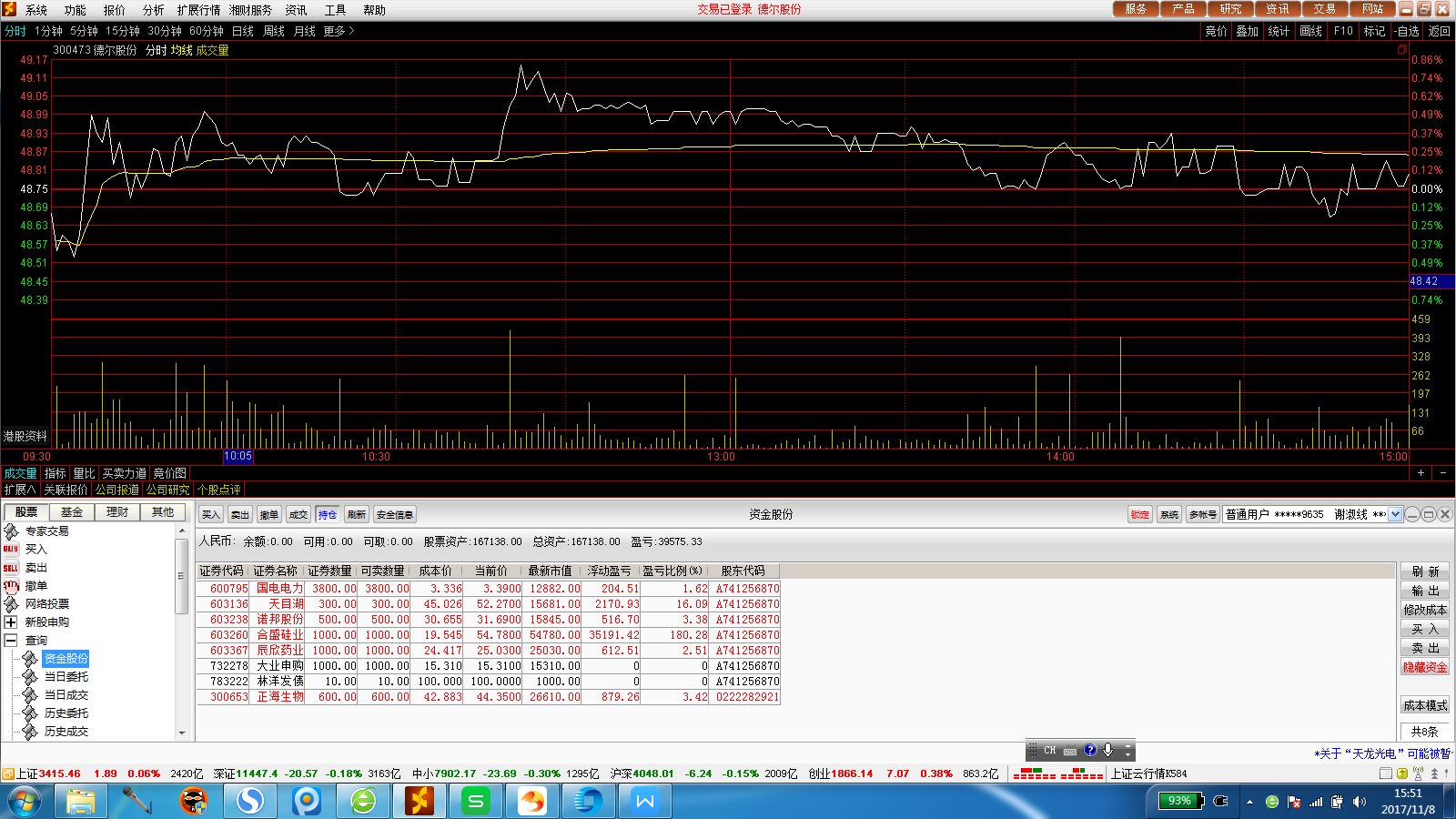1456x819 pixels.
Task: Toggle 量比 indicator view
Action: click(x=84, y=473)
